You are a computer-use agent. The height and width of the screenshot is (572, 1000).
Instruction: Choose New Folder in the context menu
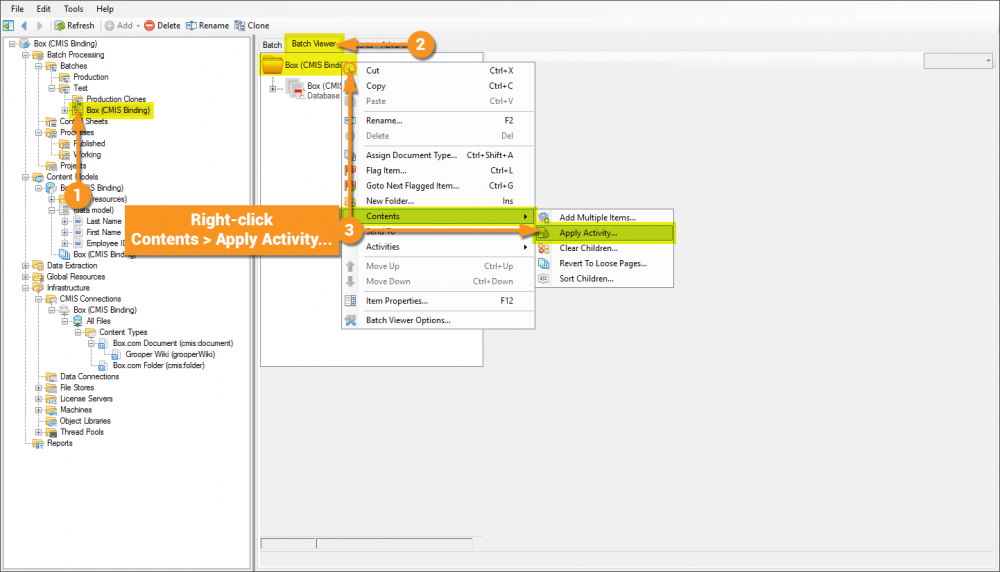pos(438,201)
